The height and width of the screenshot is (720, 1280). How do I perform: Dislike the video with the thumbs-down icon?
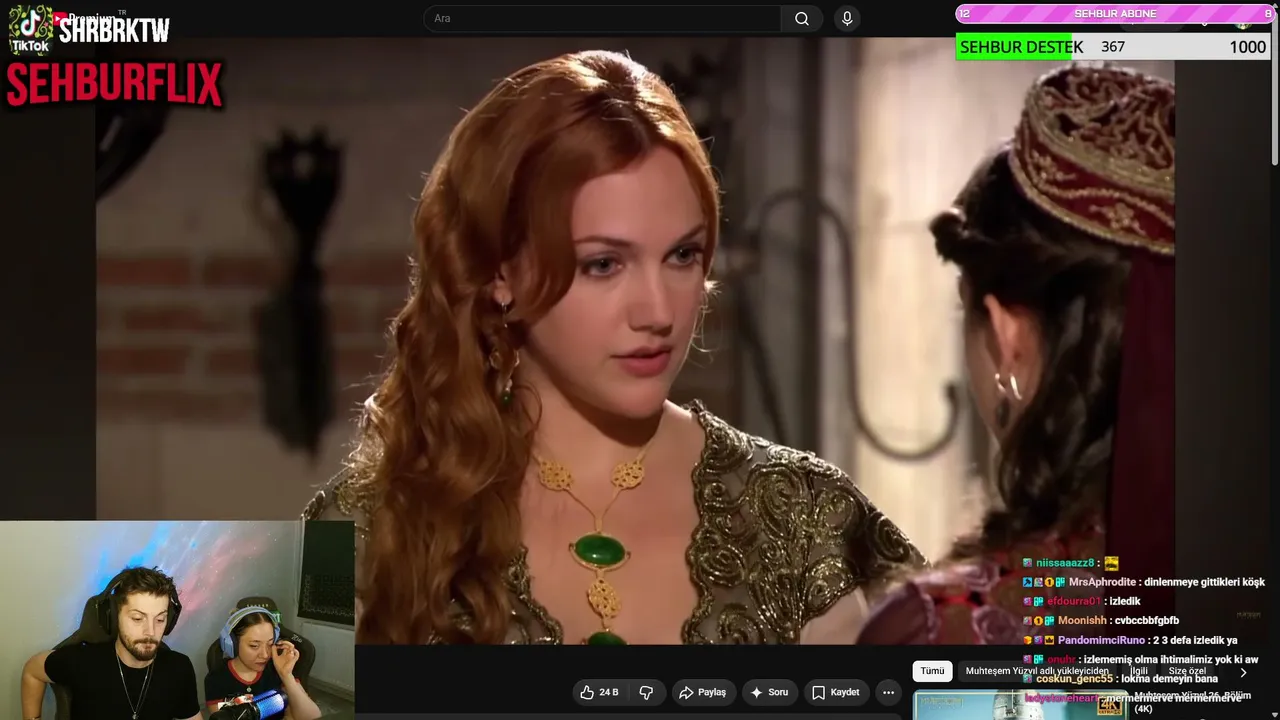click(646, 692)
